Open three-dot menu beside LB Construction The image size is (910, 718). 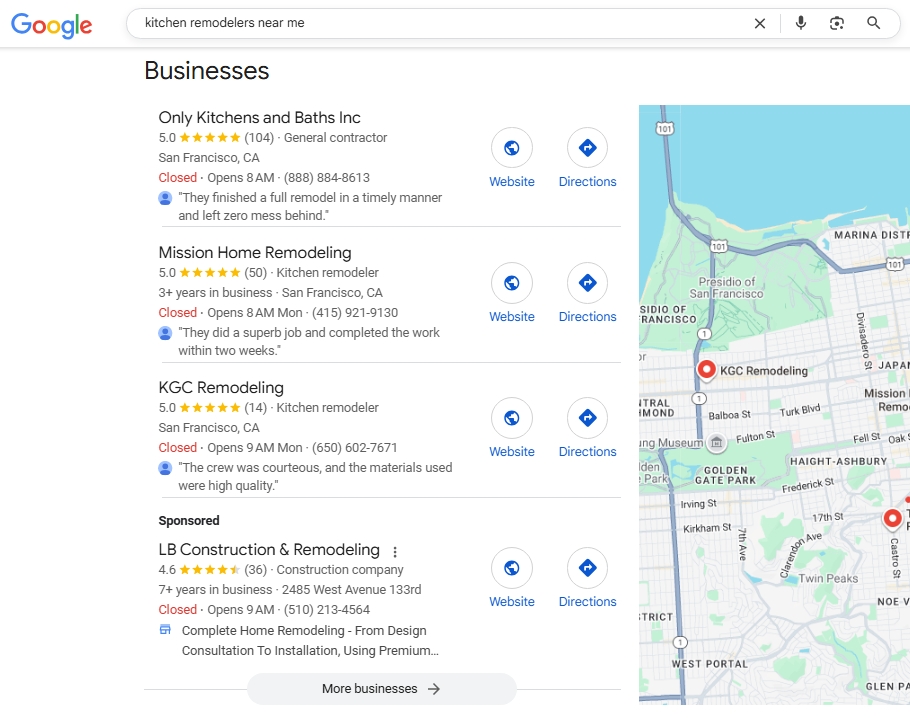coord(395,551)
